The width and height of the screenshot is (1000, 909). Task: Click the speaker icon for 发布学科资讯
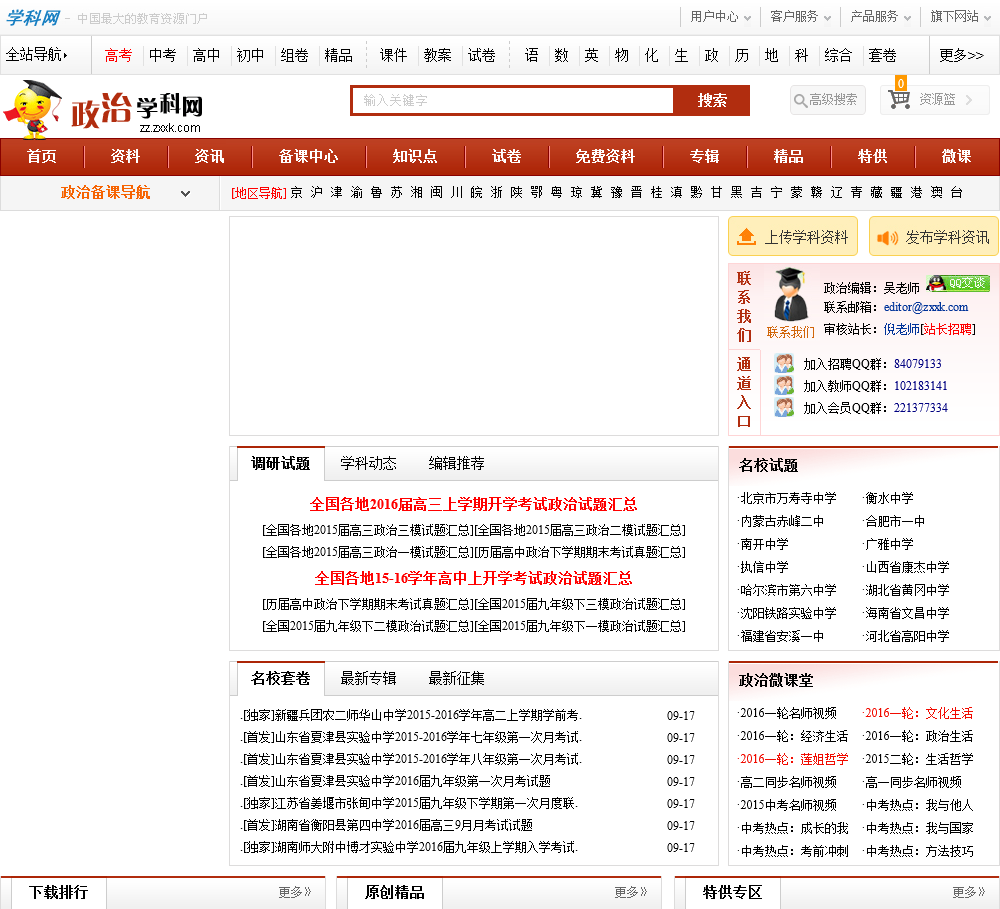(x=887, y=237)
